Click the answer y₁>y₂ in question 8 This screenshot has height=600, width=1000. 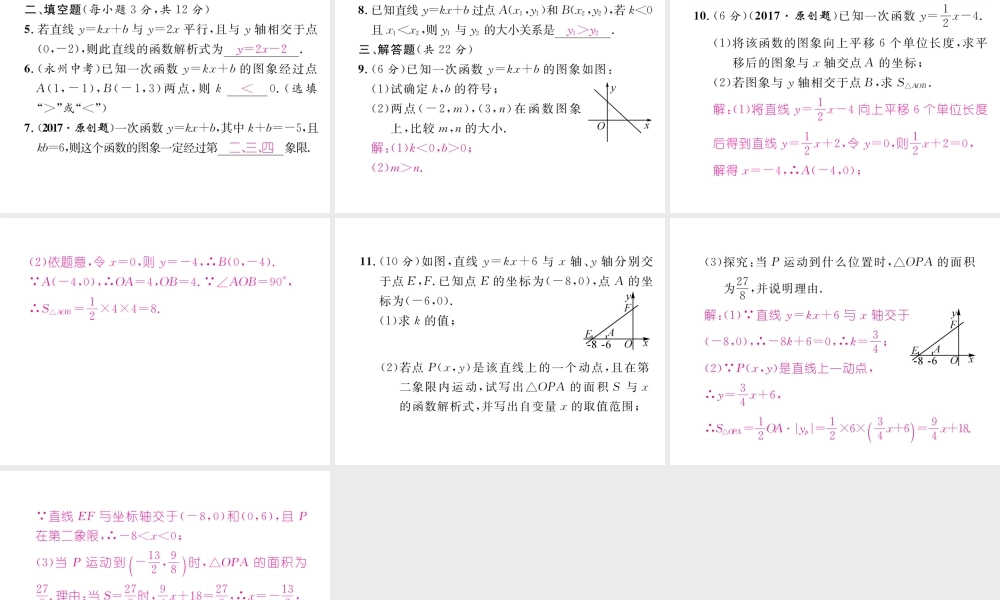tap(582, 31)
